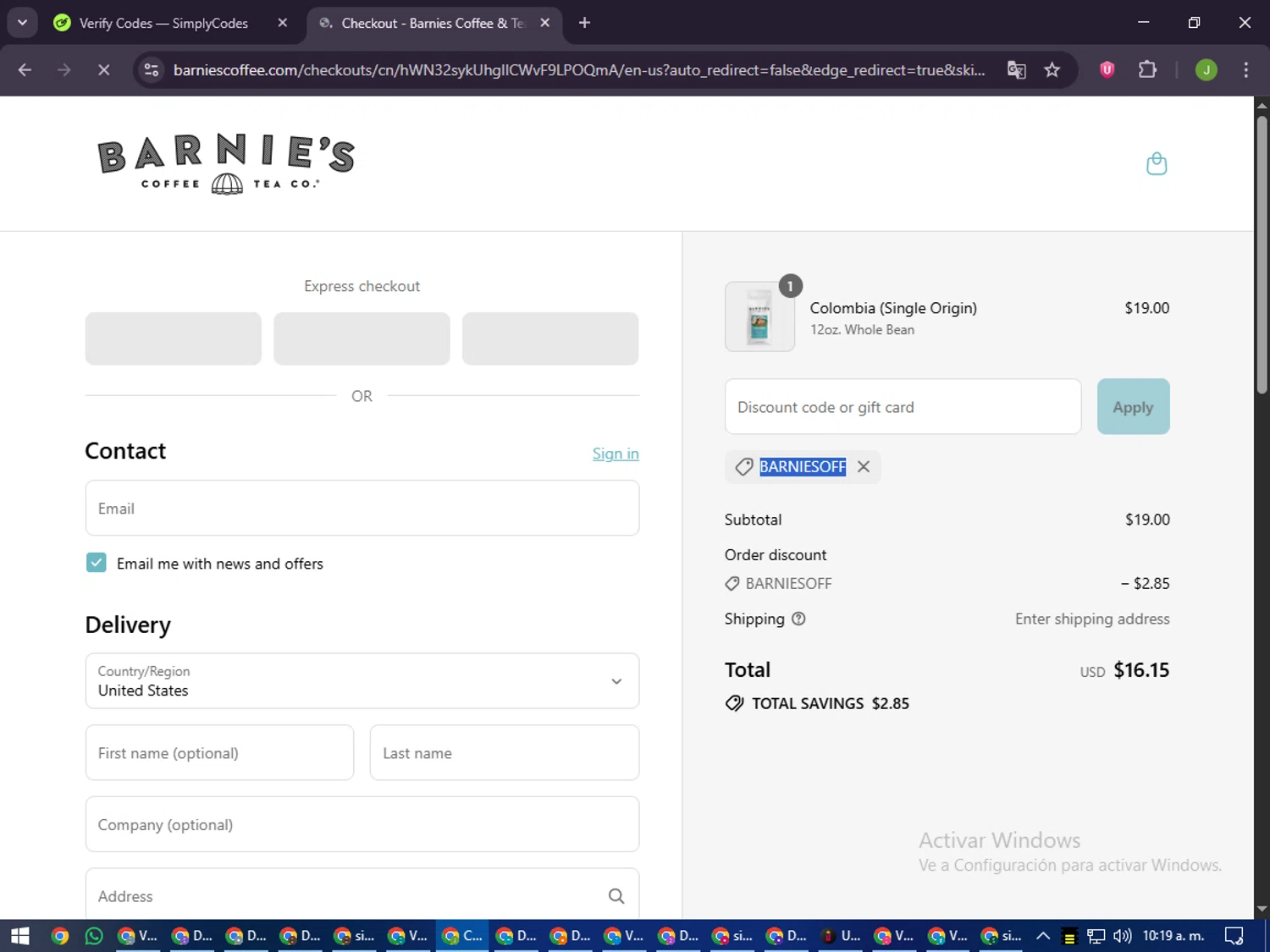
Task: Click the third express checkout button placeholder
Action: (x=550, y=338)
